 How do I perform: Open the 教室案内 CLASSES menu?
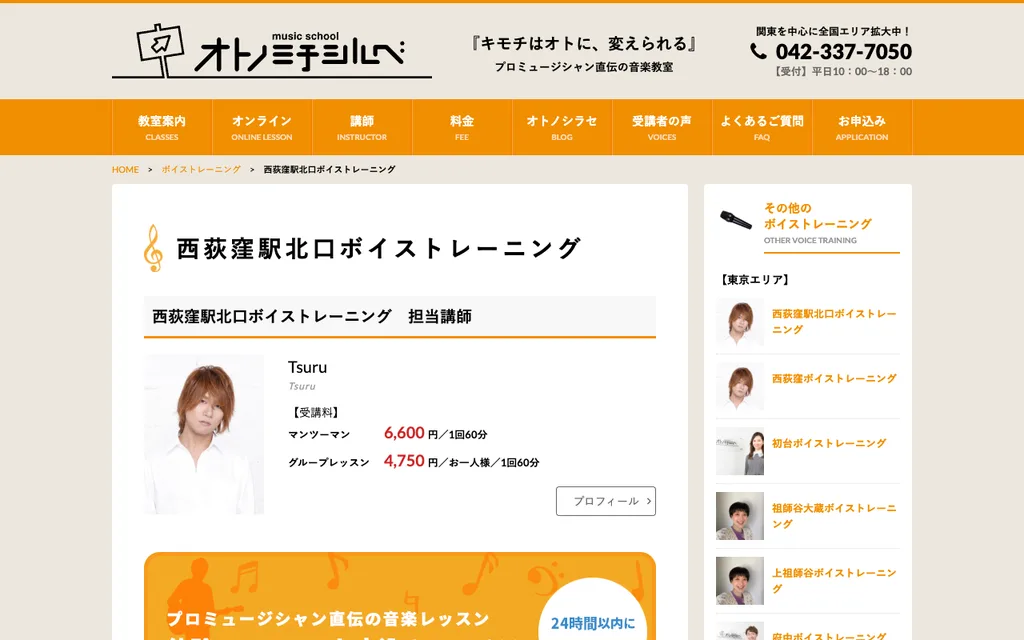(162, 127)
